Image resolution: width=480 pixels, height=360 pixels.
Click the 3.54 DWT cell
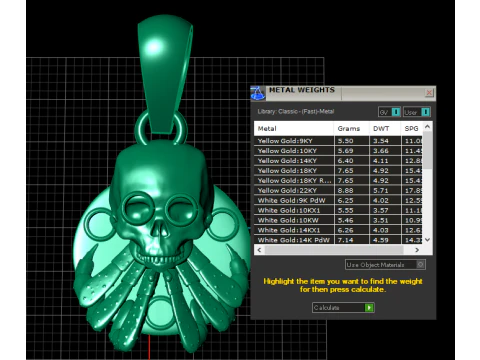point(385,141)
